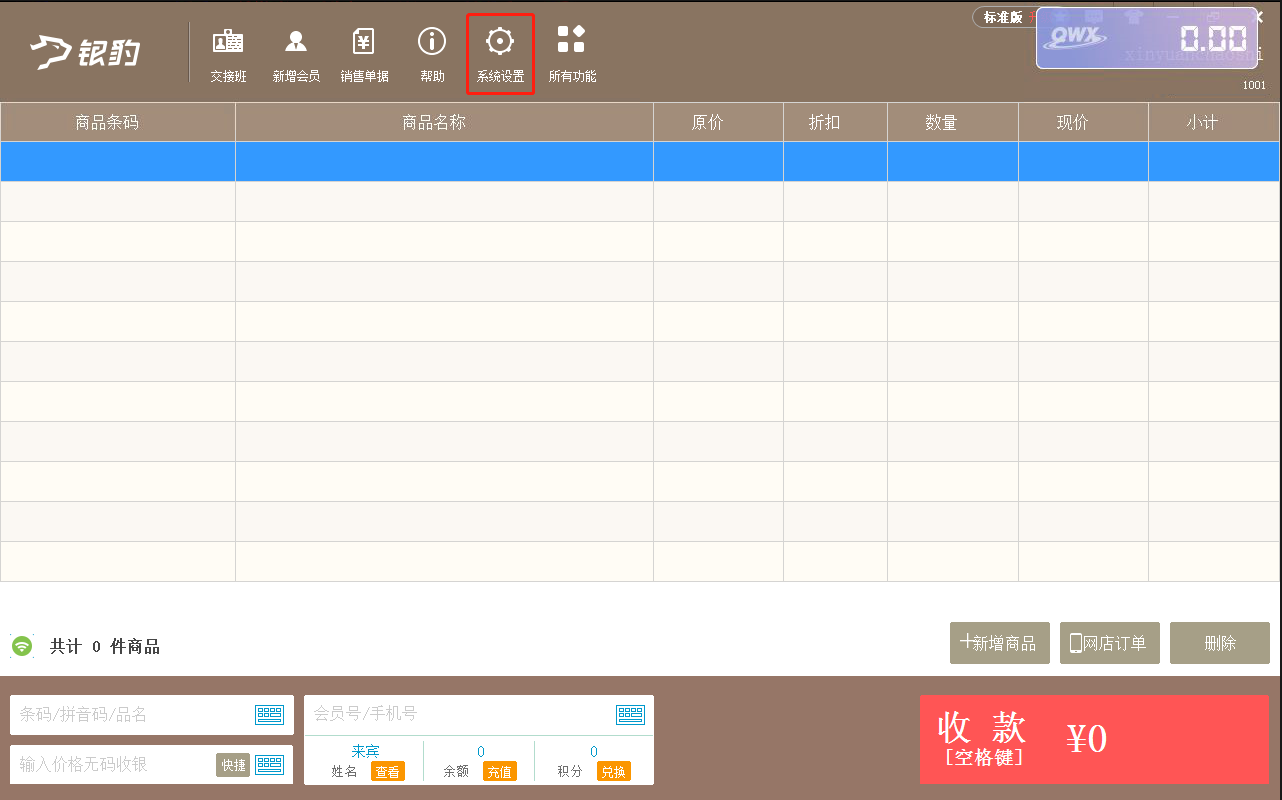Screen dimensions: 1282x800
Task: Click the 快捷 quick cashier button
Action: (233, 765)
